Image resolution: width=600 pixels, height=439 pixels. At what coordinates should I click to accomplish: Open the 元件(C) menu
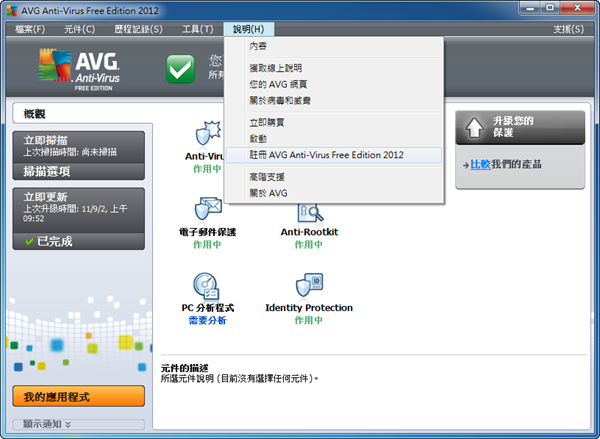(x=79, y=29)
